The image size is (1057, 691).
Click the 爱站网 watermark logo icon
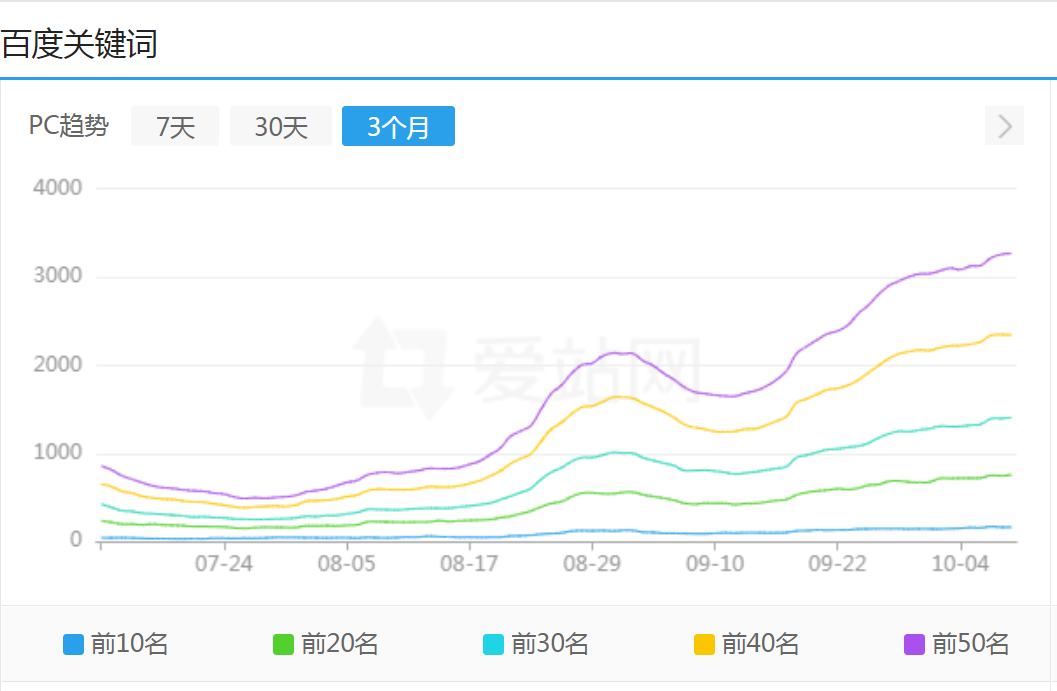coord(402,367)
